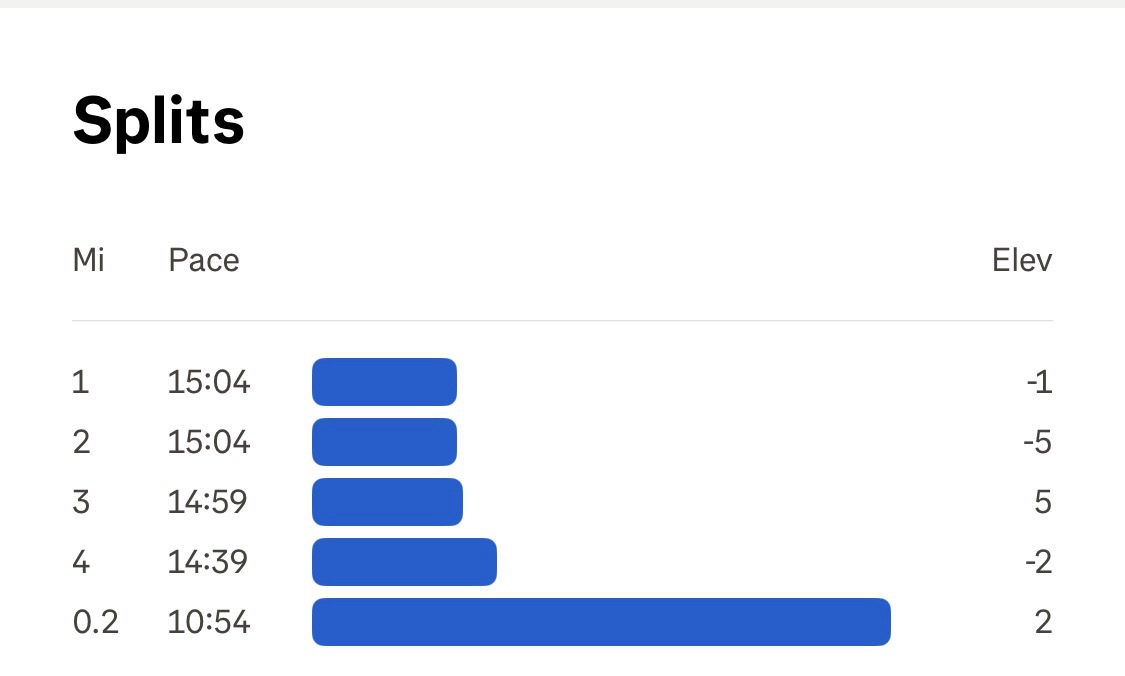Click the -2 elevation value for mile 4
The width and height of the screenshot is (1125, 676).
coord(1038,562)
